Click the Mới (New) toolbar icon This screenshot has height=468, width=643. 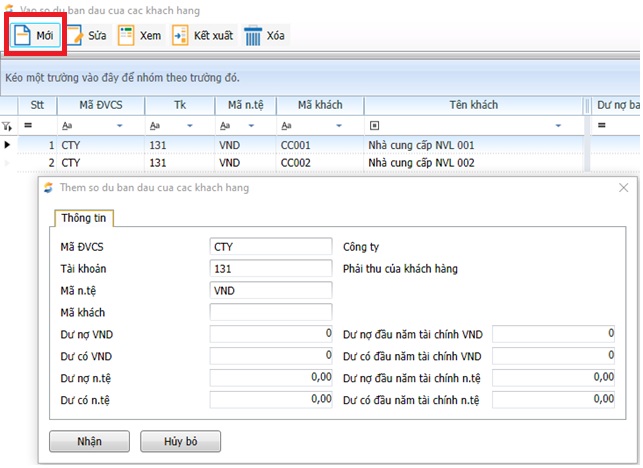(x=22, y=35)
